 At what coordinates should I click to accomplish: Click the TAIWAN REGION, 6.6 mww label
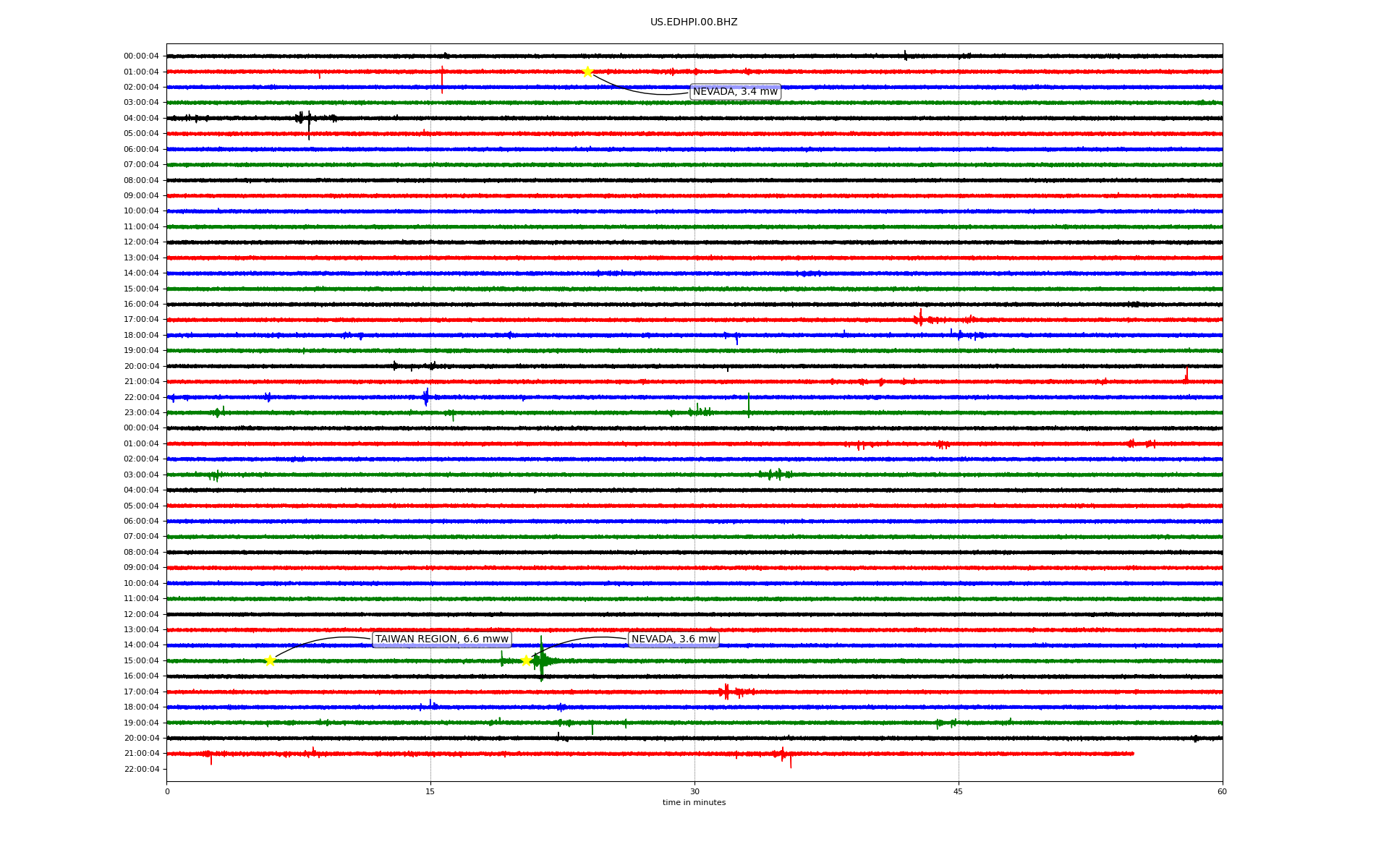(x=441, y=639)
